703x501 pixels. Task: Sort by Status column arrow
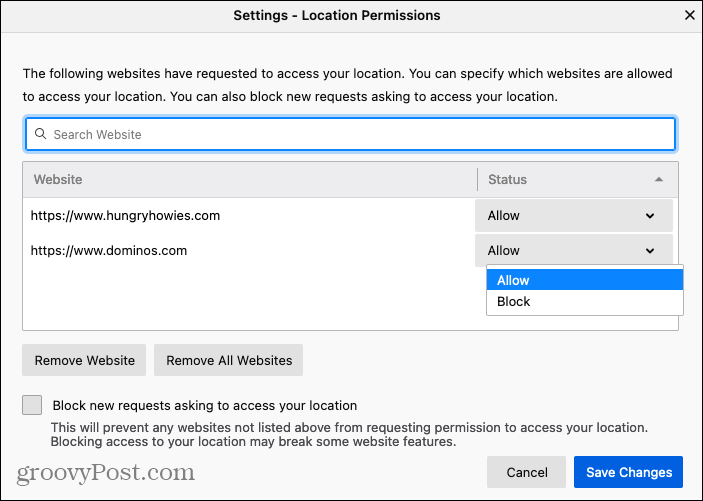click(x=659, y=179)
